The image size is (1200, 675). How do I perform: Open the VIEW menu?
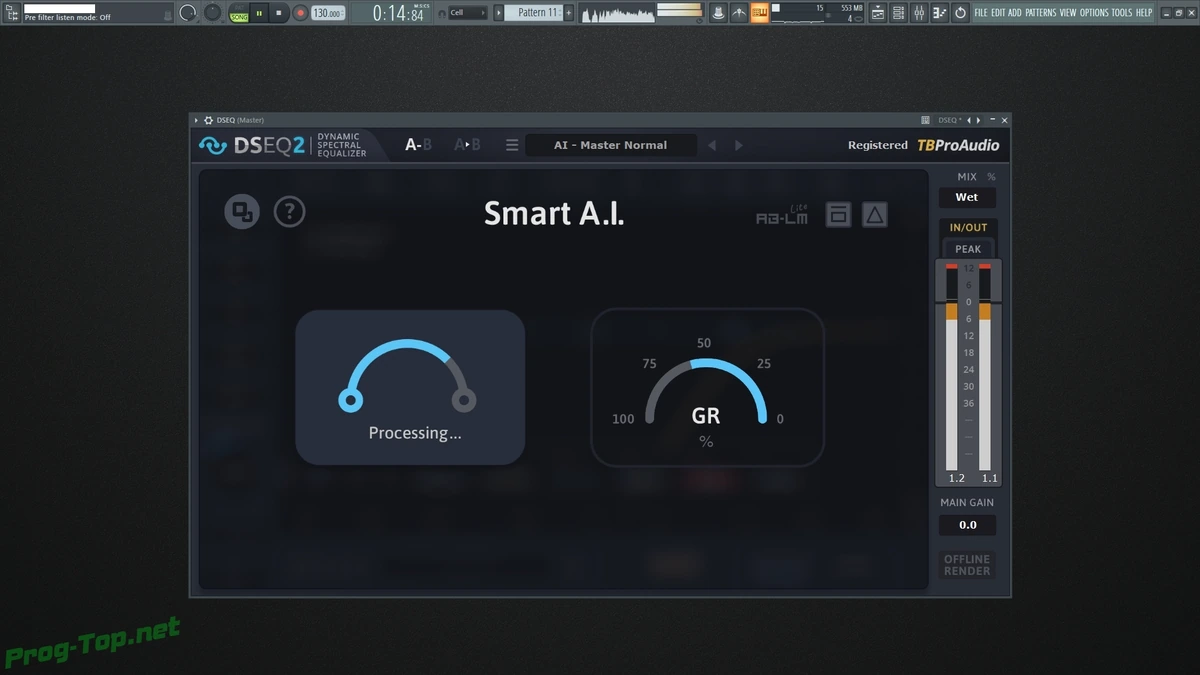point(1068,13)
